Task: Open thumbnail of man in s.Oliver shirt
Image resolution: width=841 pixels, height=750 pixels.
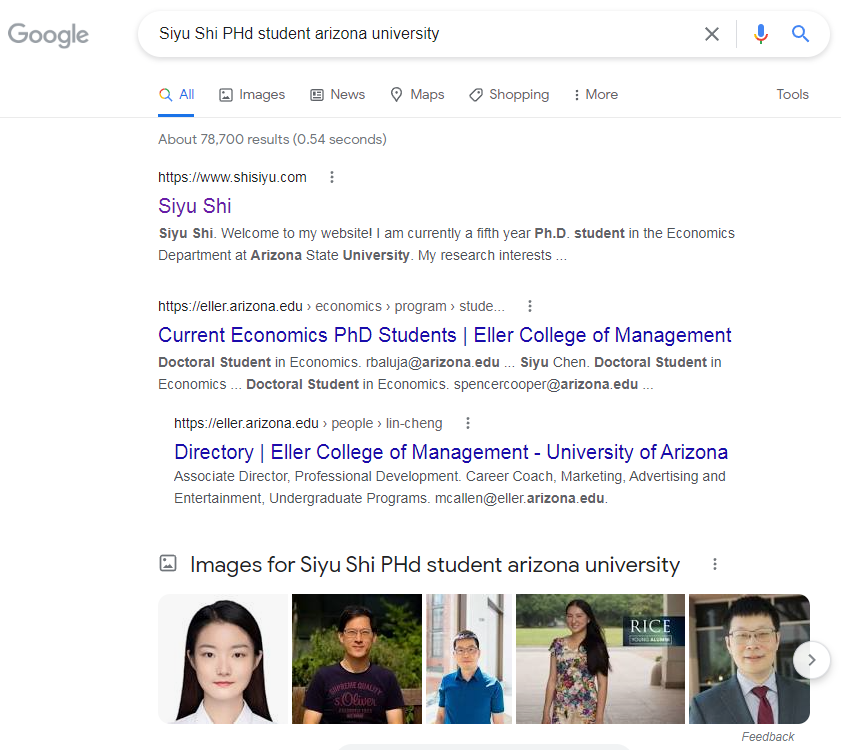Action: click(357, 659)
